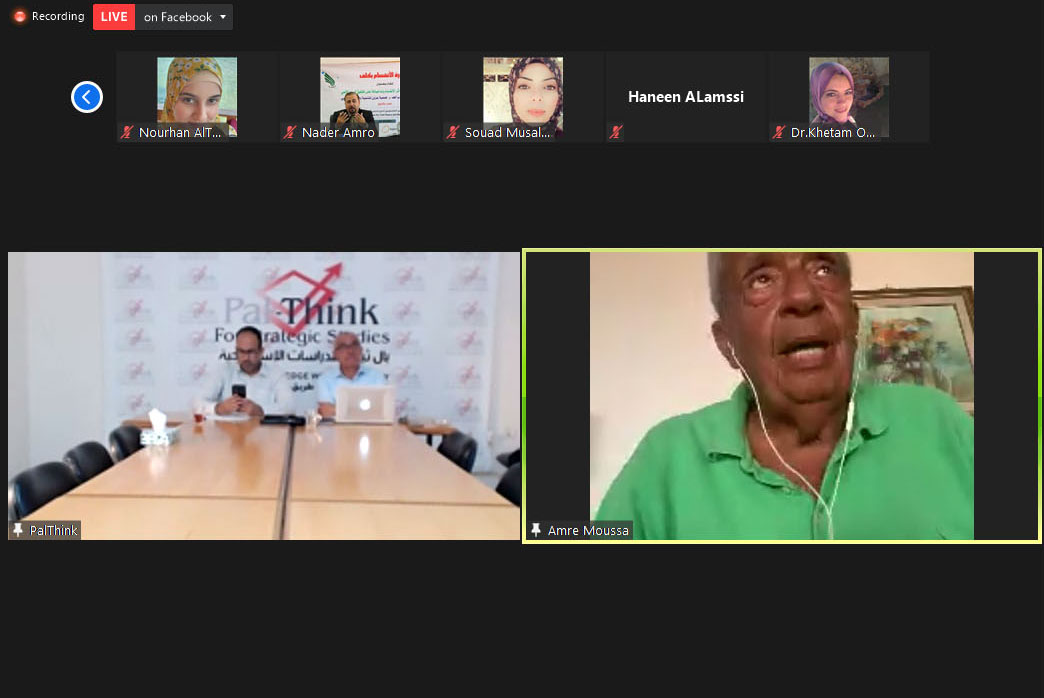
Task: Click muted mic icon on Nader Amro's thumbnail
Action: (x=290, y=132)
